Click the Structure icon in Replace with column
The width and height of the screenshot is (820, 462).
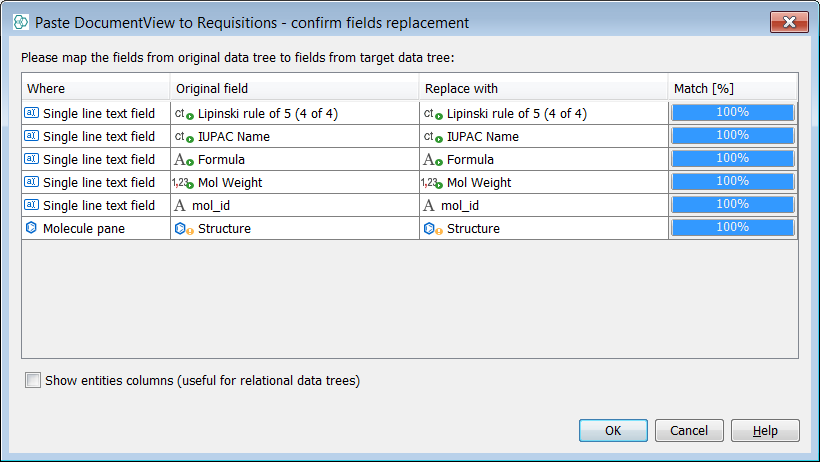pyautogui.click(x=433, y=229)
